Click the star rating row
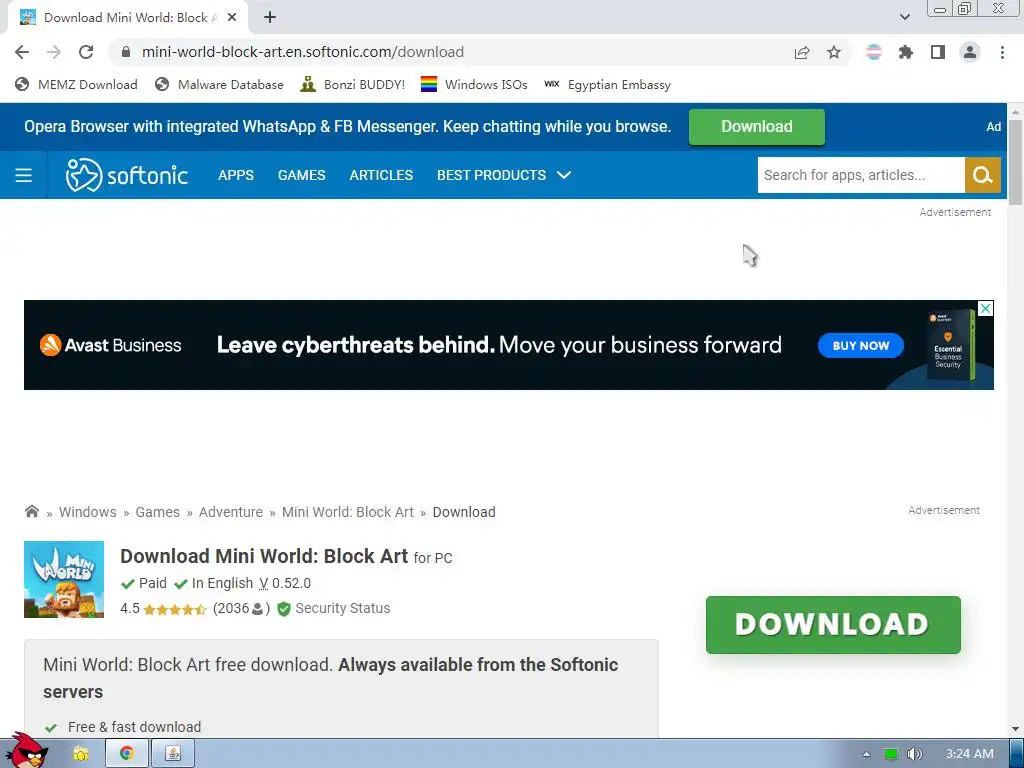 click(174, 609)
